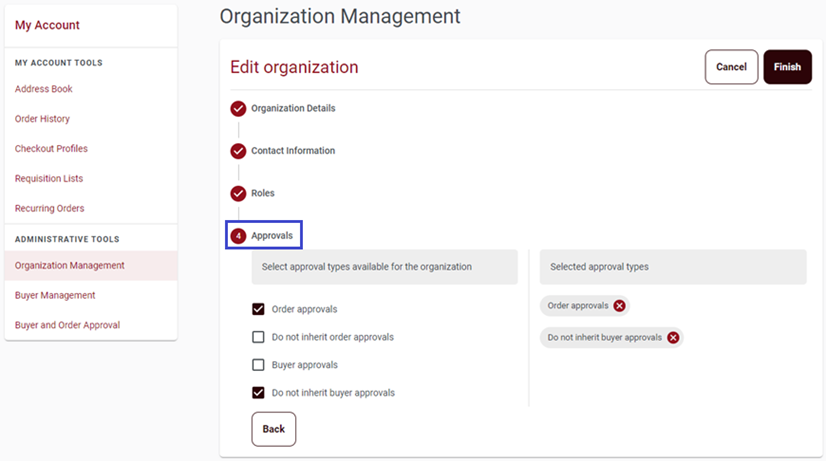Image resolution: width=826 pixels, height=461 pixels.
Task: Click the Cancel button
Action: tap(731, 67)
